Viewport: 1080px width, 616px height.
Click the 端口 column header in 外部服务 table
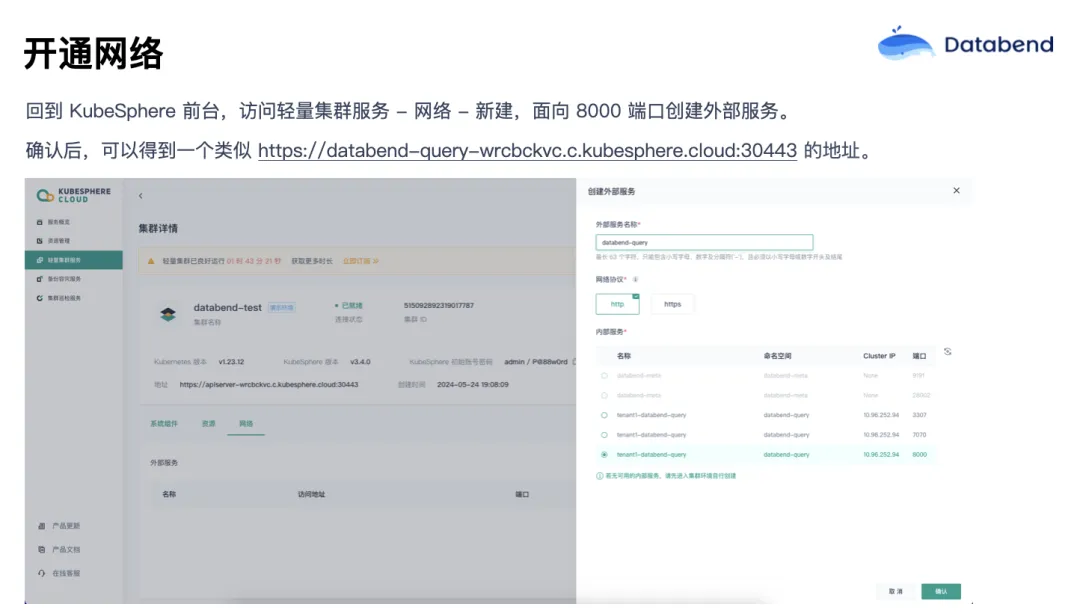point(522,495)
